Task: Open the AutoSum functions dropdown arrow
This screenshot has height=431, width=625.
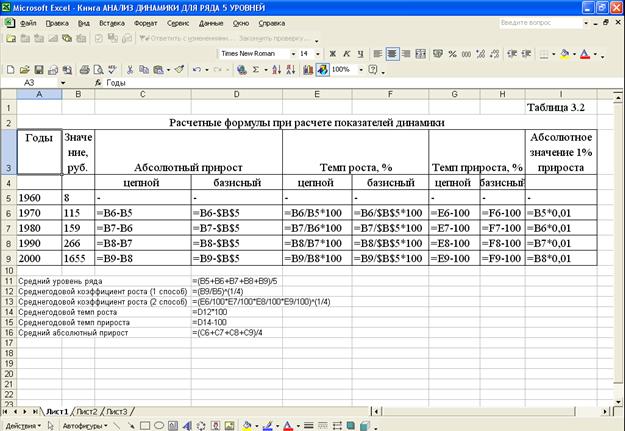Action: click(265, 70)
